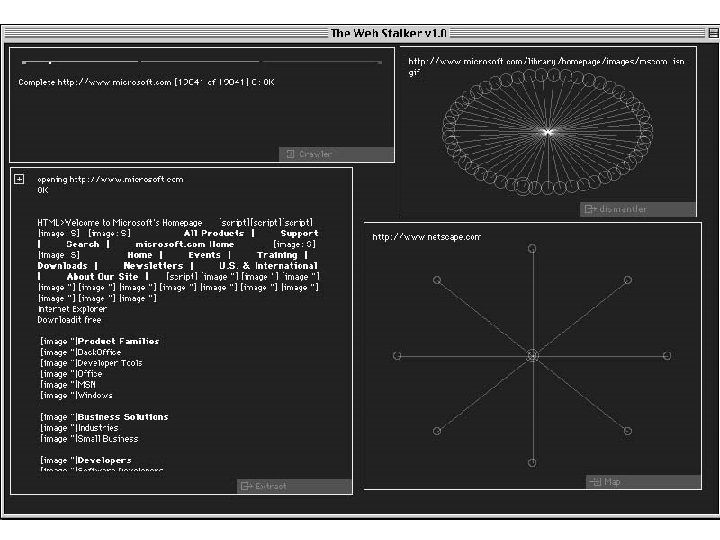Click the center of the microsoft.com ellipse map
The image size is (720, 540).
(x=547, y=132)
